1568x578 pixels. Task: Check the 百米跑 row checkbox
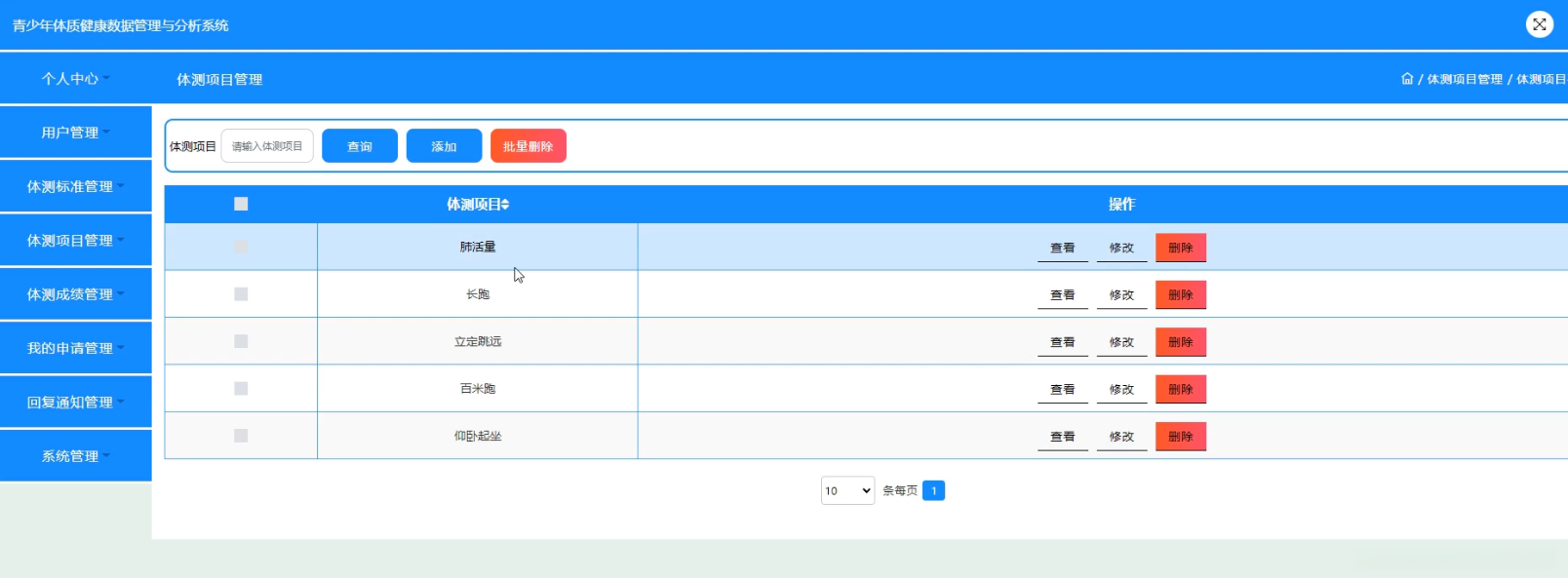pyautogui.click(x=241, y=389)
